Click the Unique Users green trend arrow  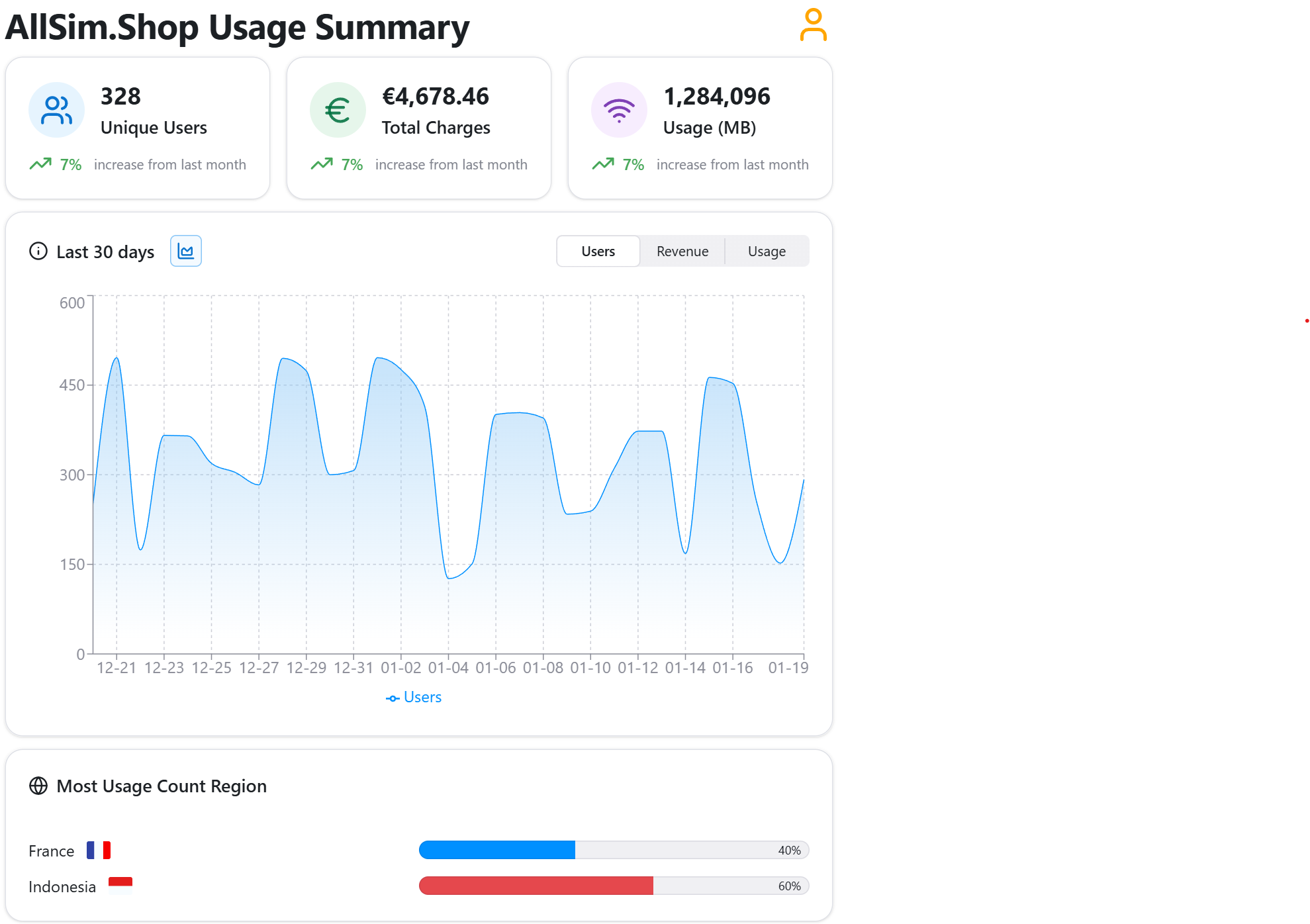coord(40,164)
